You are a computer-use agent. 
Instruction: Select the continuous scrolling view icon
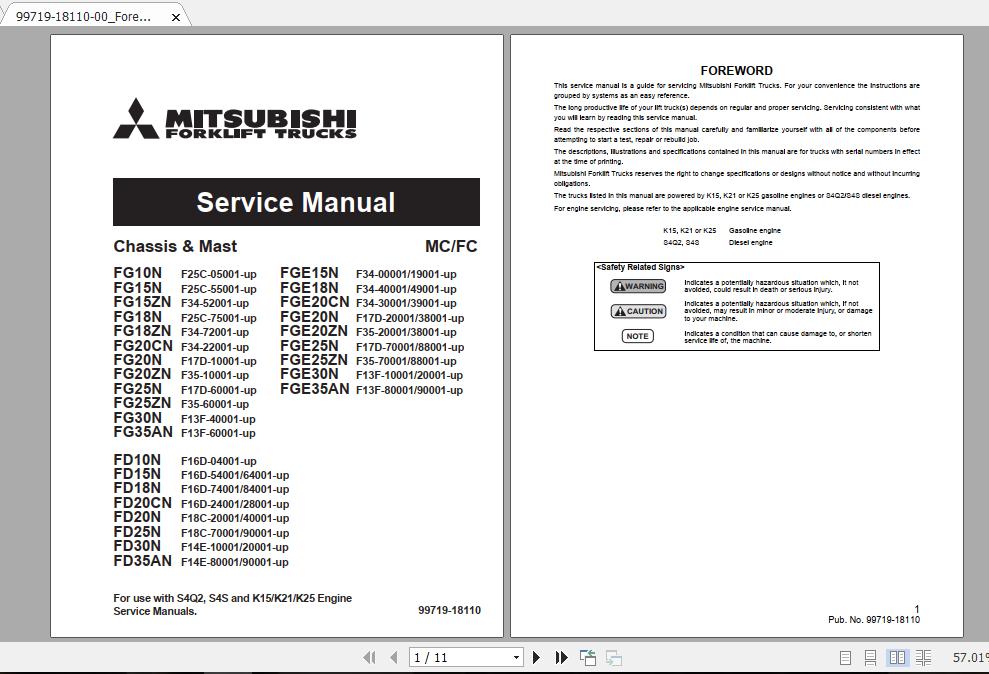click(x=869, y=658)
